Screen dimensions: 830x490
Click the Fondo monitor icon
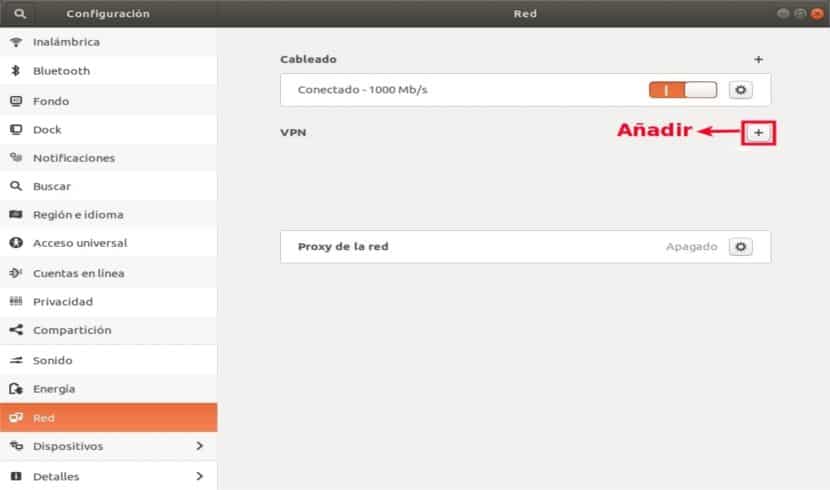16,101
